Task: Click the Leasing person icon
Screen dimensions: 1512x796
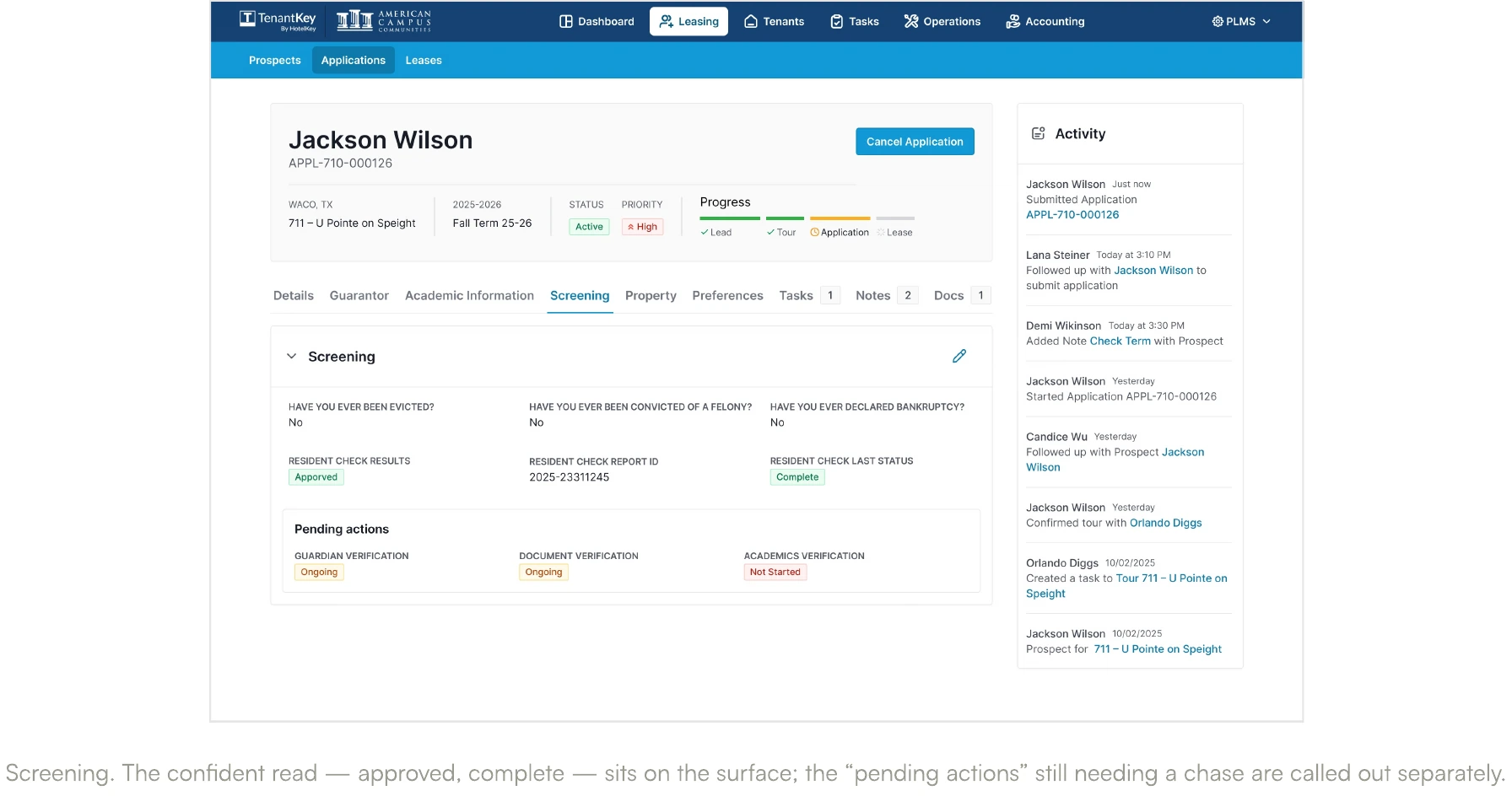Action: 667,21
